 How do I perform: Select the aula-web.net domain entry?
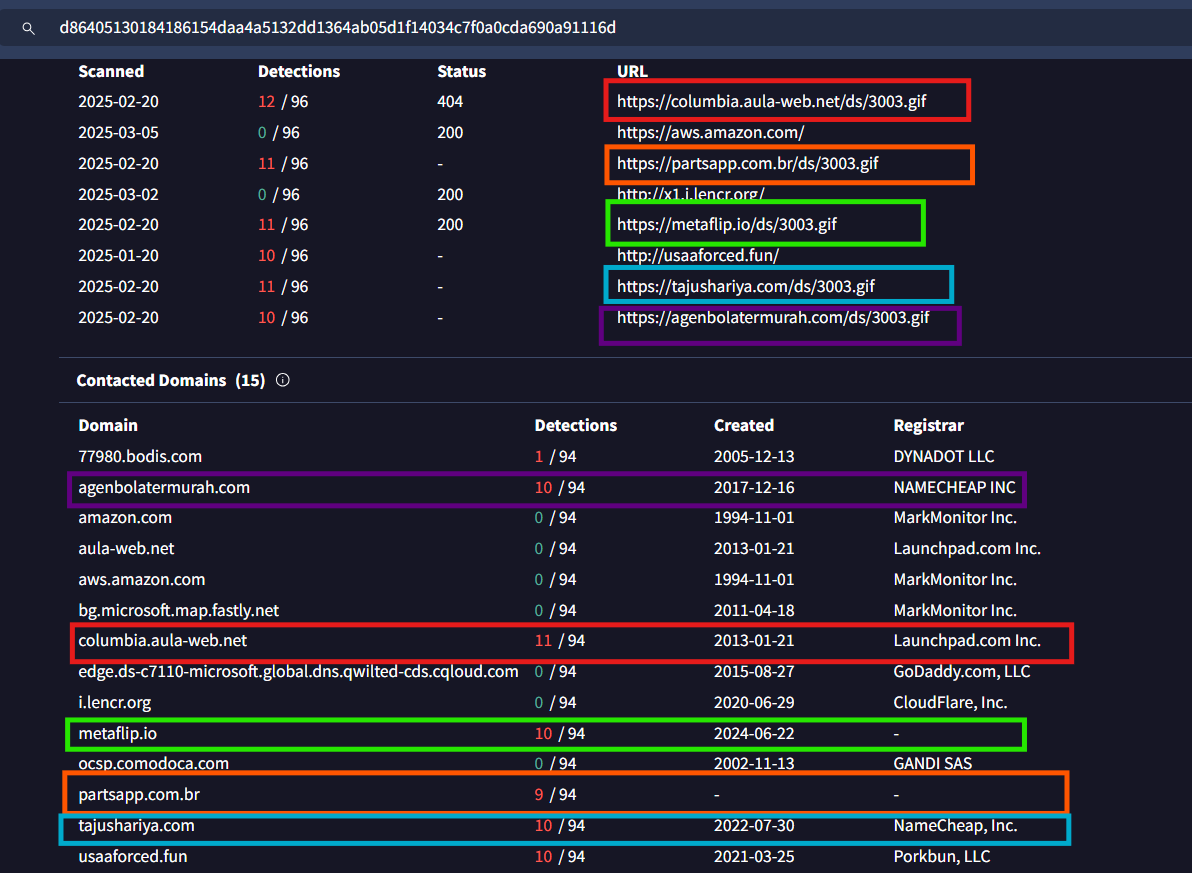click(126, 548)
